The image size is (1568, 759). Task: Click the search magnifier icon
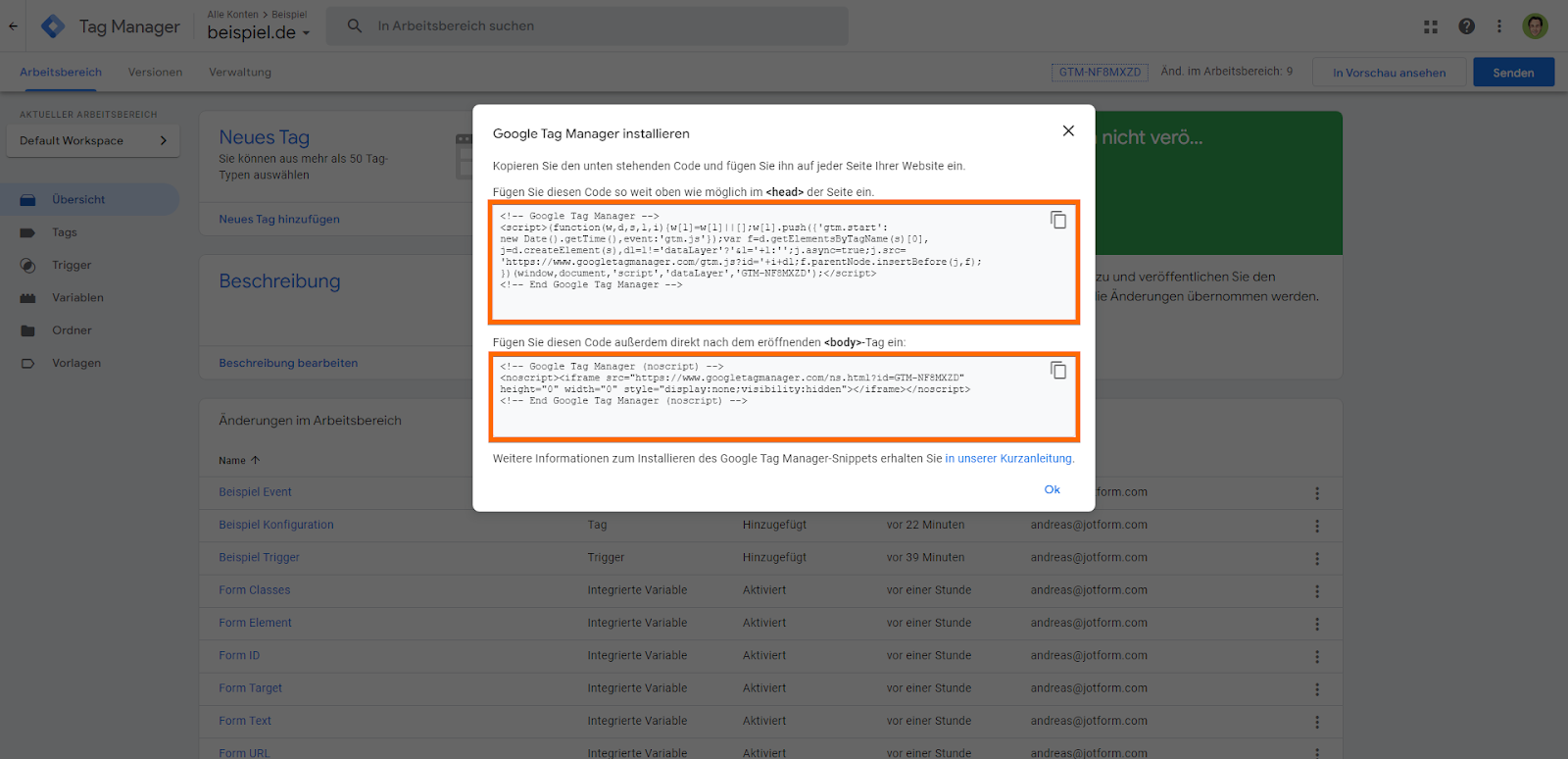coord(355,26)
